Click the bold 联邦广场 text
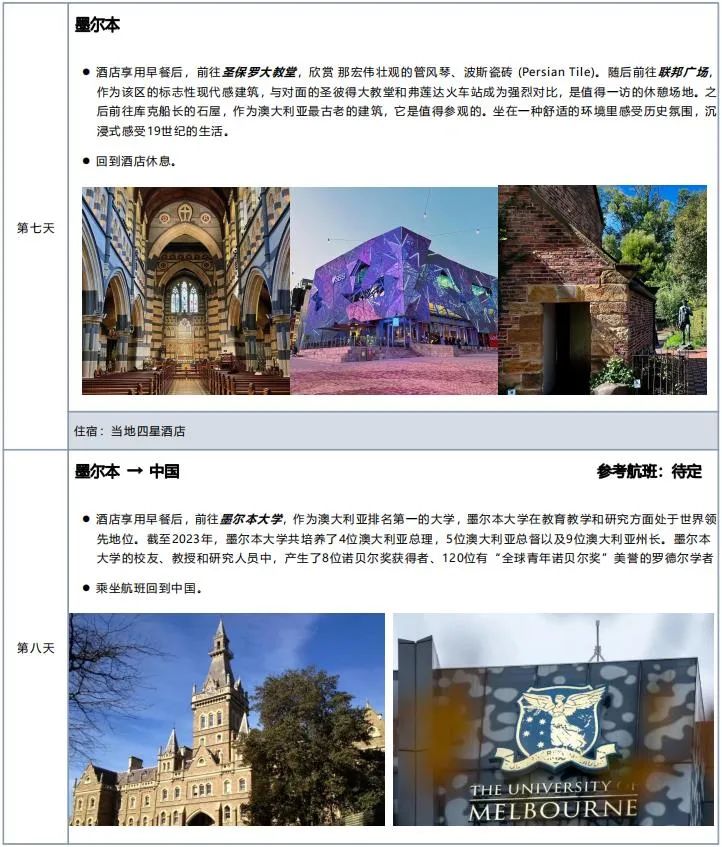 pos(683,73)
